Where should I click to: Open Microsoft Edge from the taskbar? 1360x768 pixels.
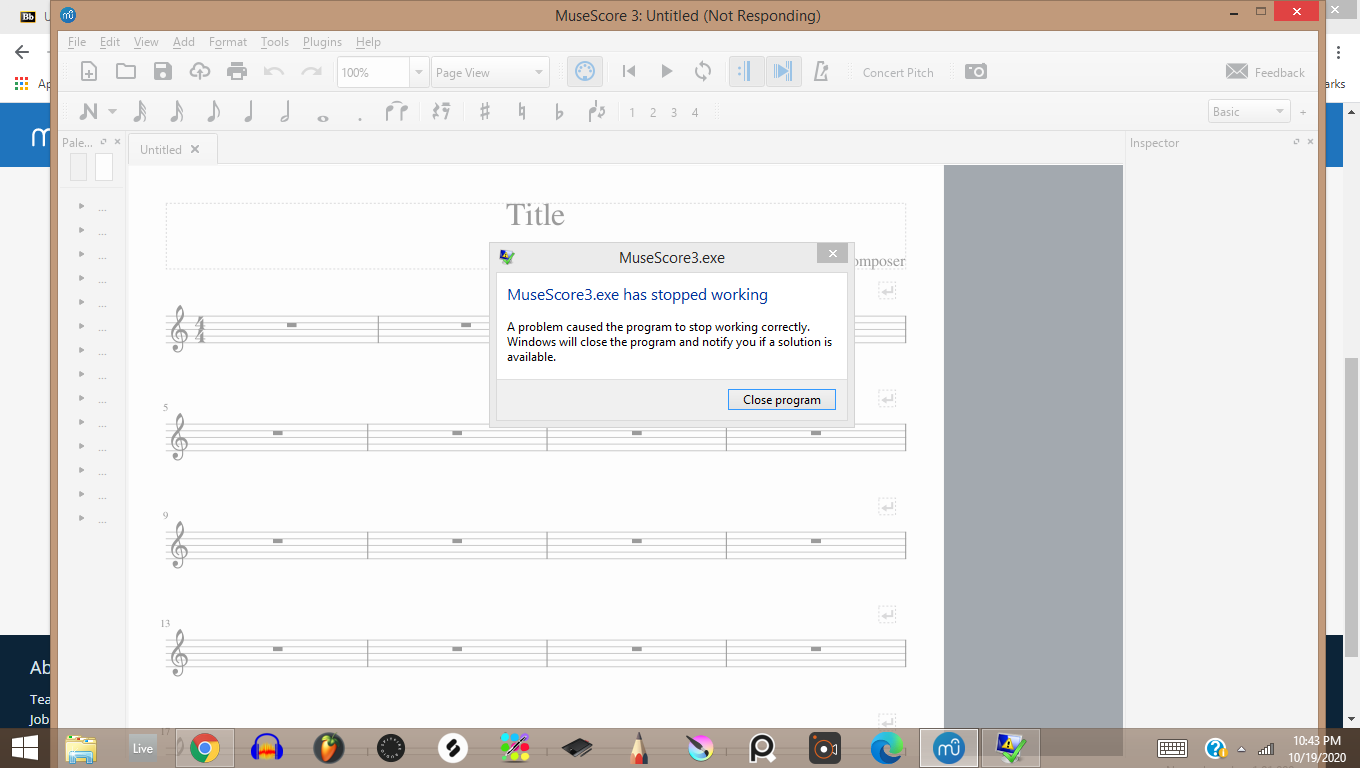pyautogui.click(x=886, y=747)
